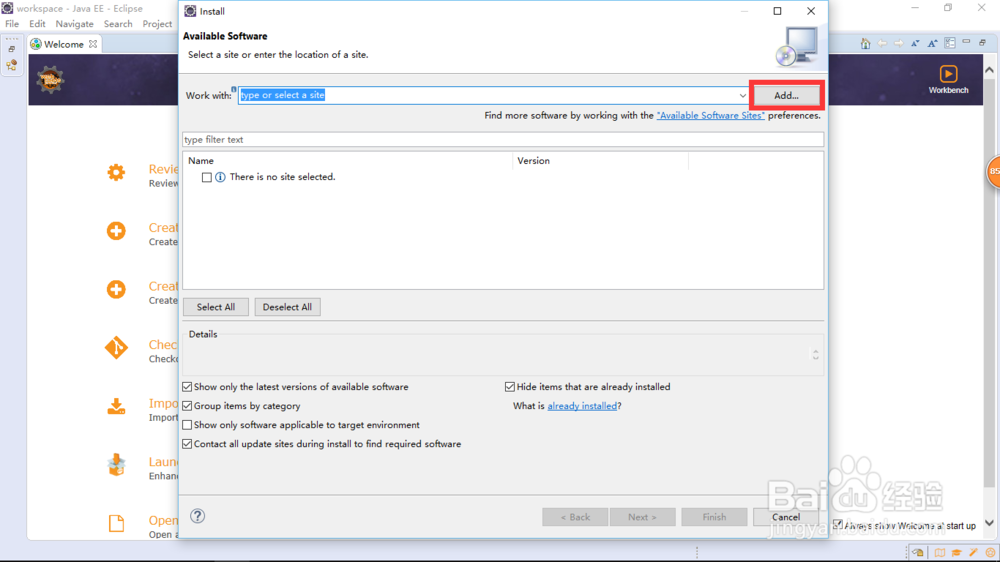Image resolution: width=1000 pixels, height=562 pixels.
Task: Click the Deselect All button
Action: [288, 307]
